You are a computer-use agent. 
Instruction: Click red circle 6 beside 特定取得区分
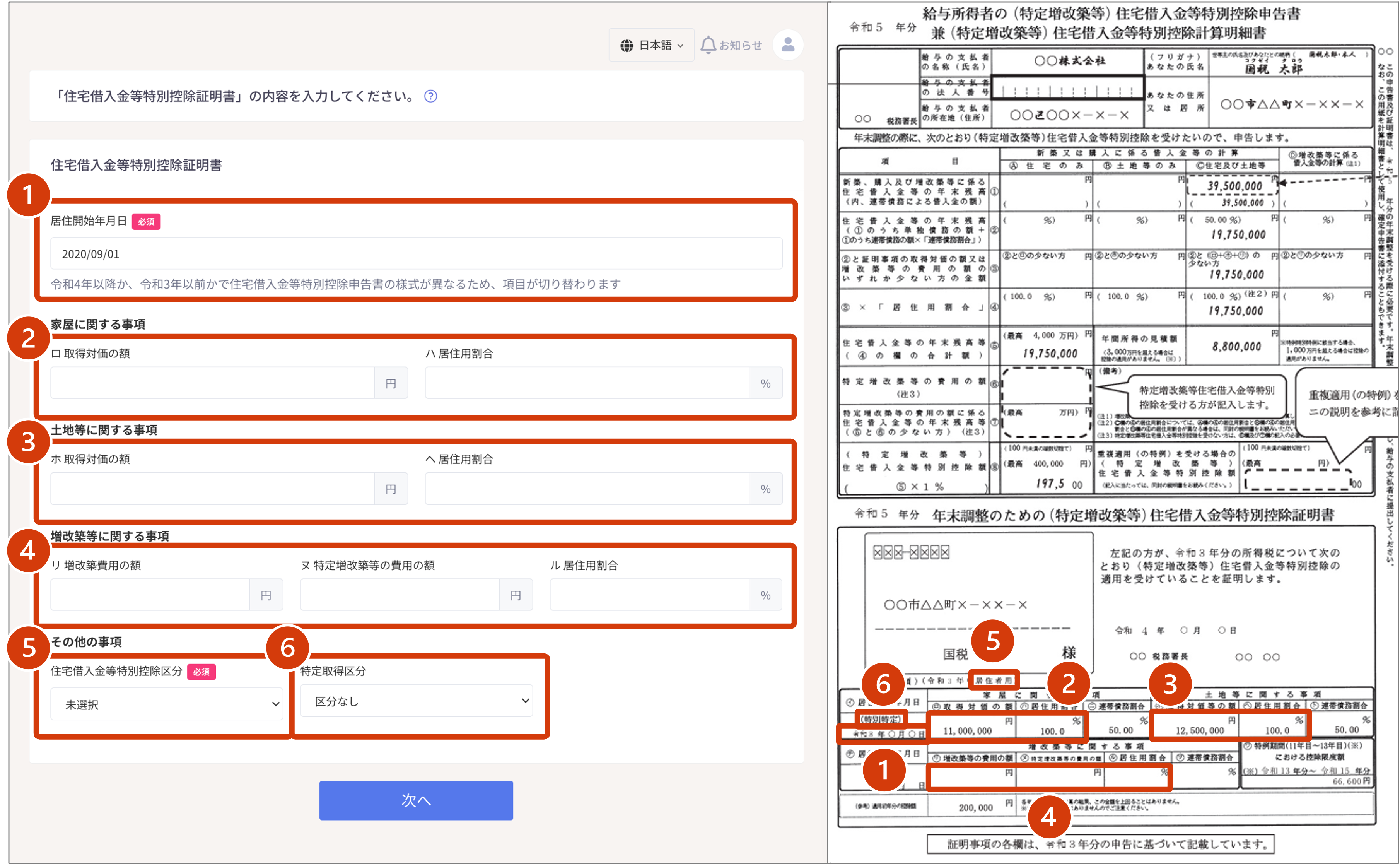click(288, 648)
